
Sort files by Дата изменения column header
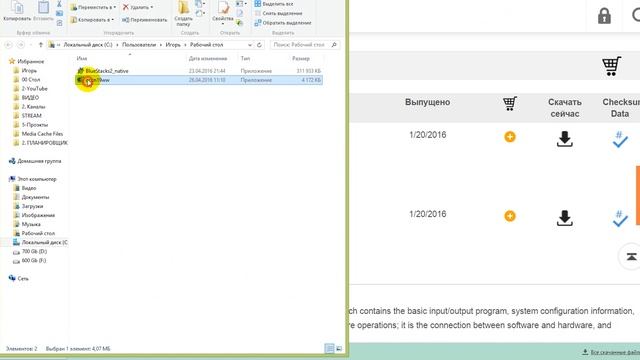pos(208,59)
